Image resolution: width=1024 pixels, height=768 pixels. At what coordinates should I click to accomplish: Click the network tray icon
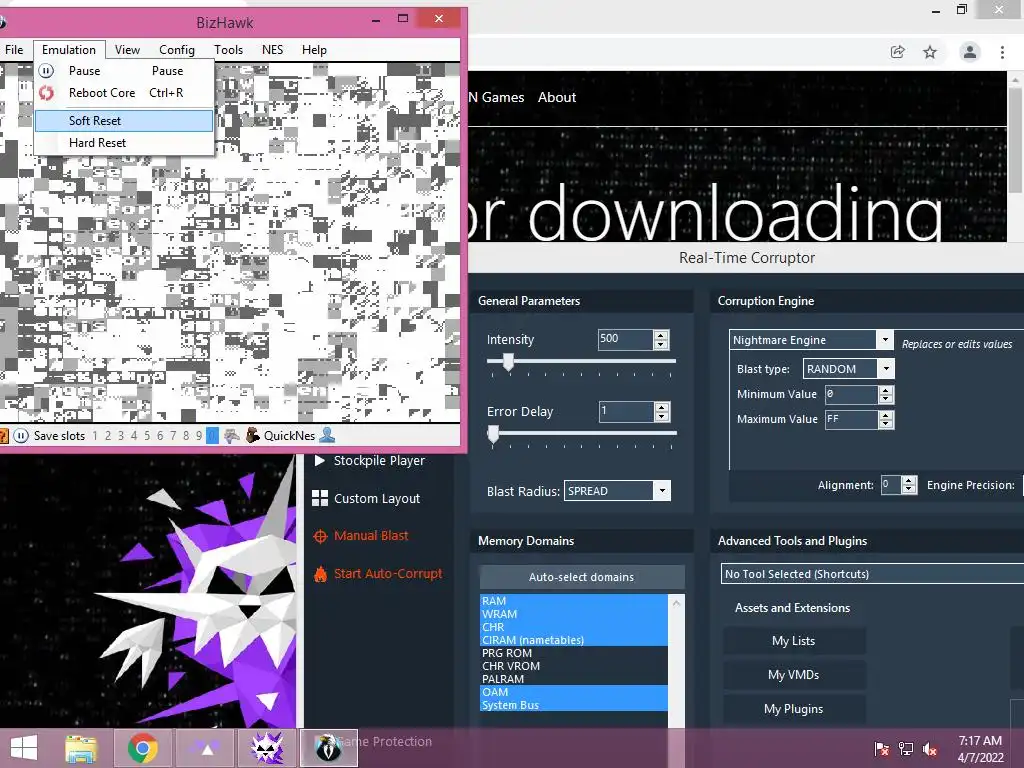coord(906,749)
